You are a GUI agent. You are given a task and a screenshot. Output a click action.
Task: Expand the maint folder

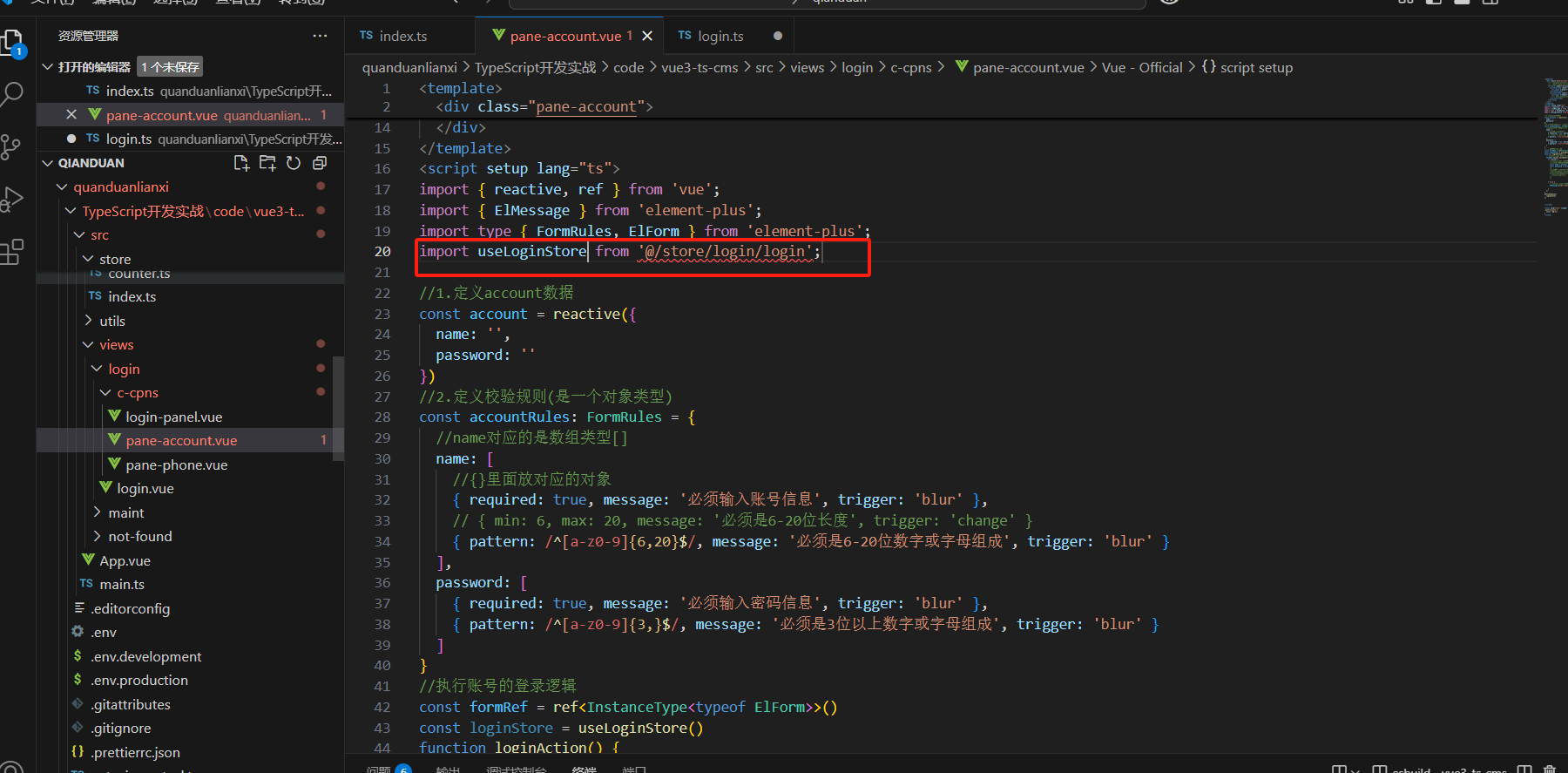tap(97, 512)
